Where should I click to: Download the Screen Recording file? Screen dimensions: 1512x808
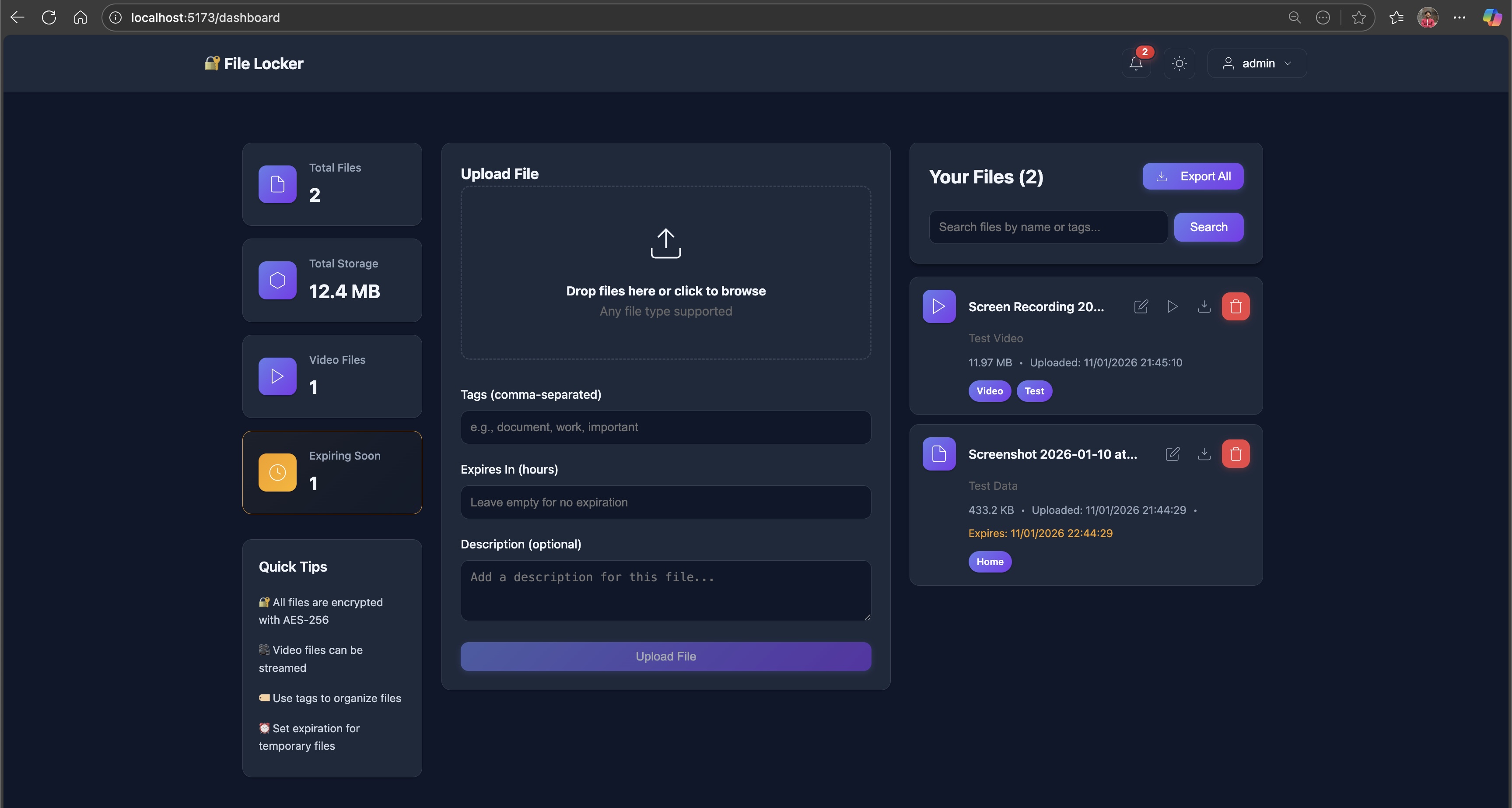point(1204,306)
